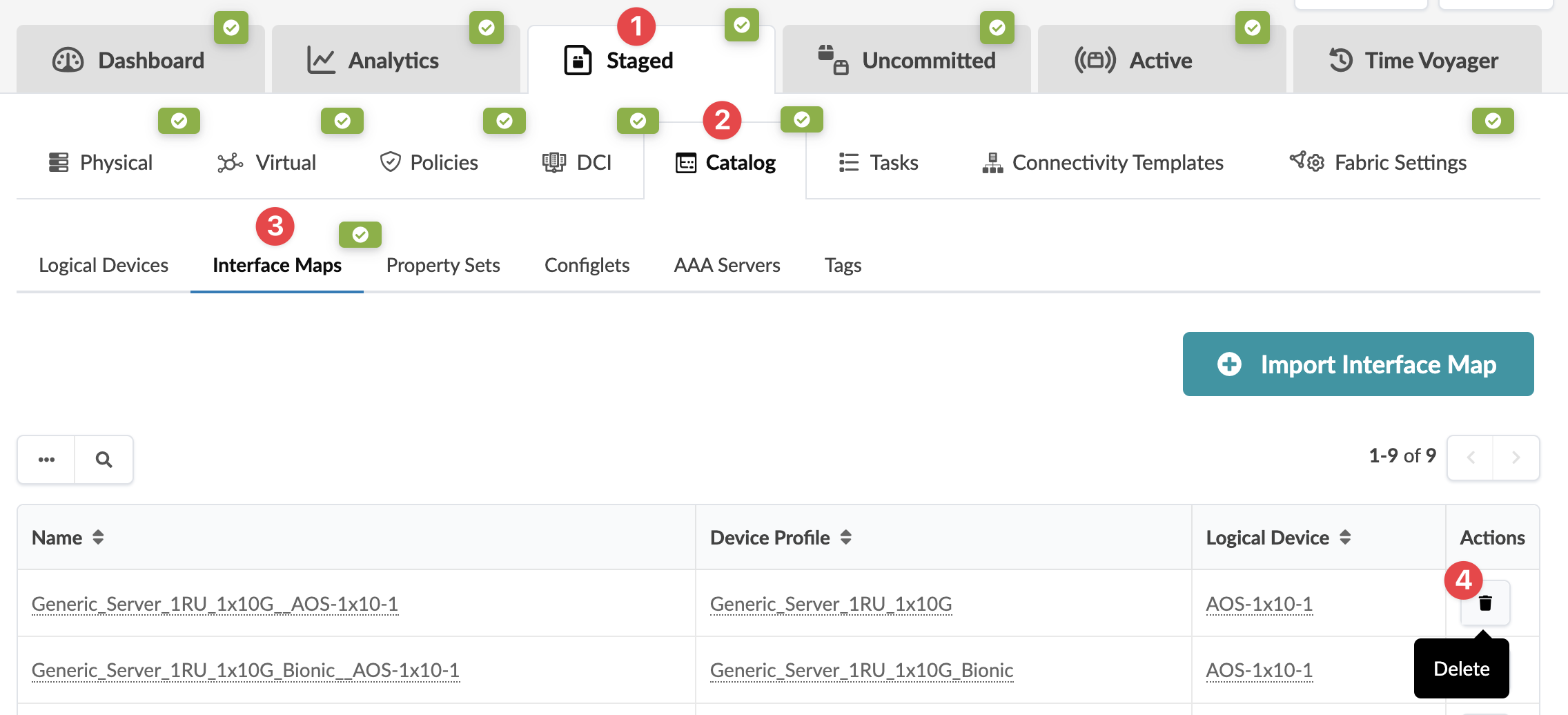
Task: Click the Analytics chart icon
Action: tap(321, 61)
